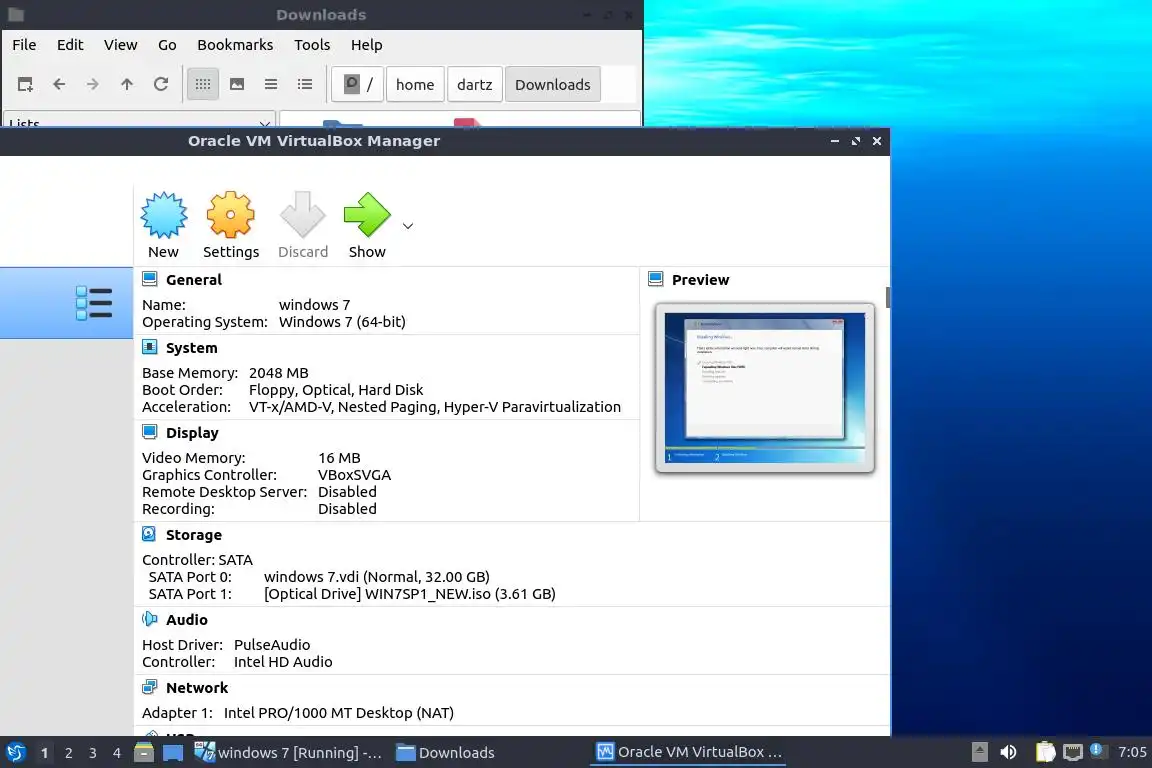Open Help menu in Downloads window
Screen dimensions: 1152x768
(367, 45)
